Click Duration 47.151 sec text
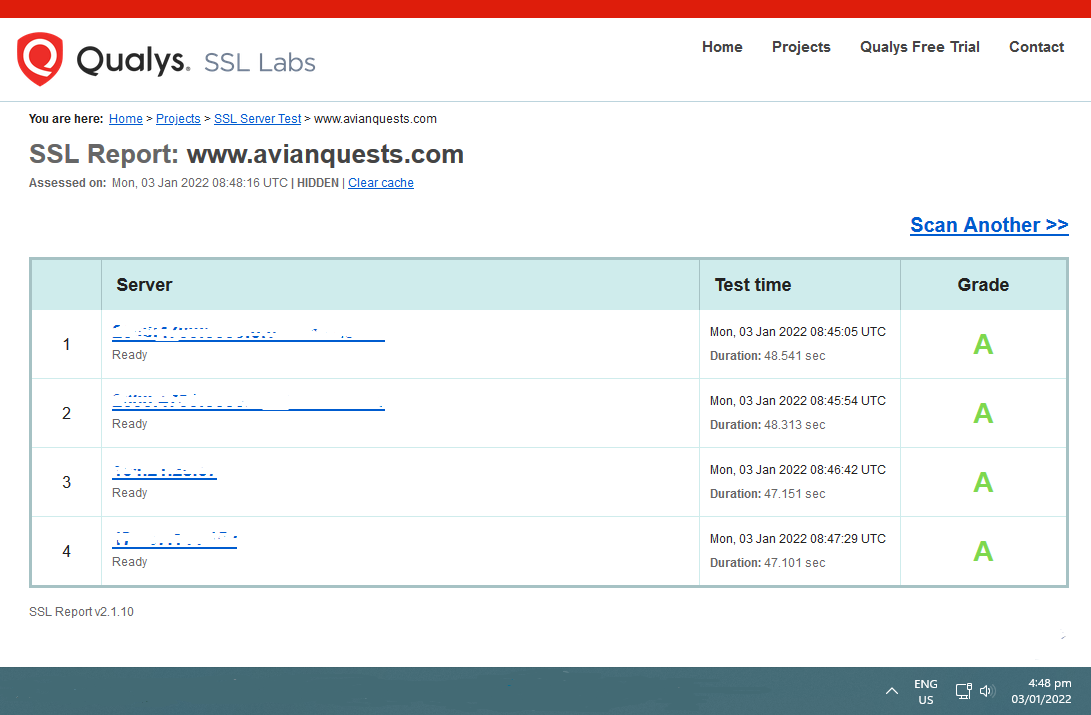 point(767,493)
